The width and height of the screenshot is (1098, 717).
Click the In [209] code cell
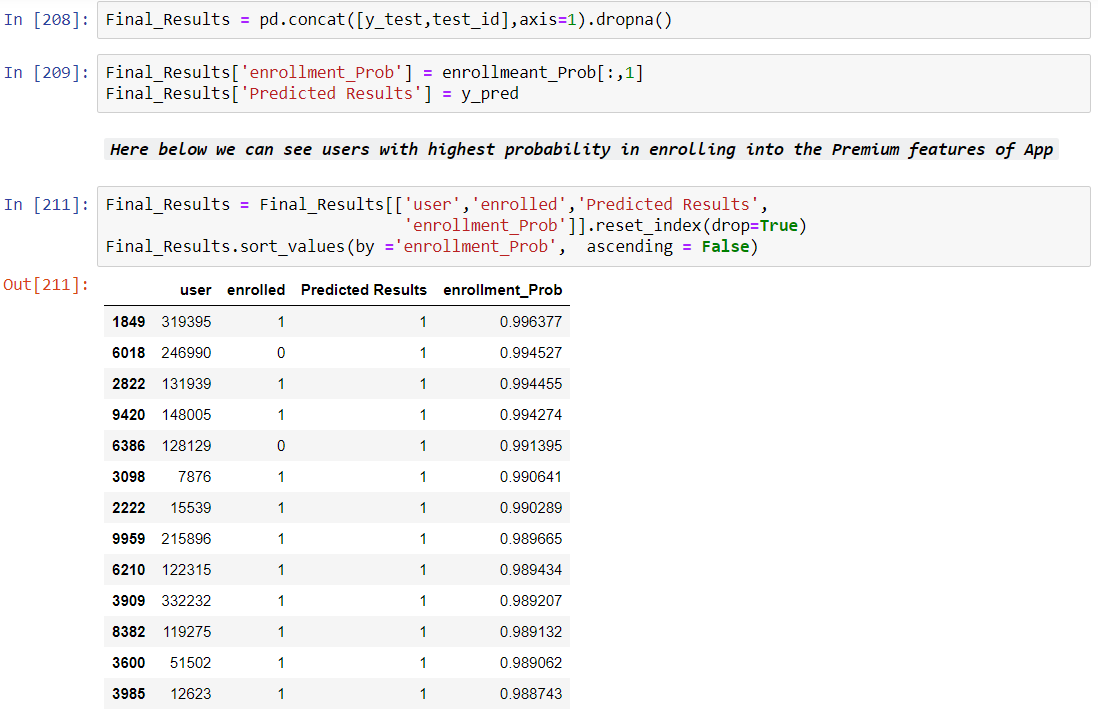(x=593, y=83)
